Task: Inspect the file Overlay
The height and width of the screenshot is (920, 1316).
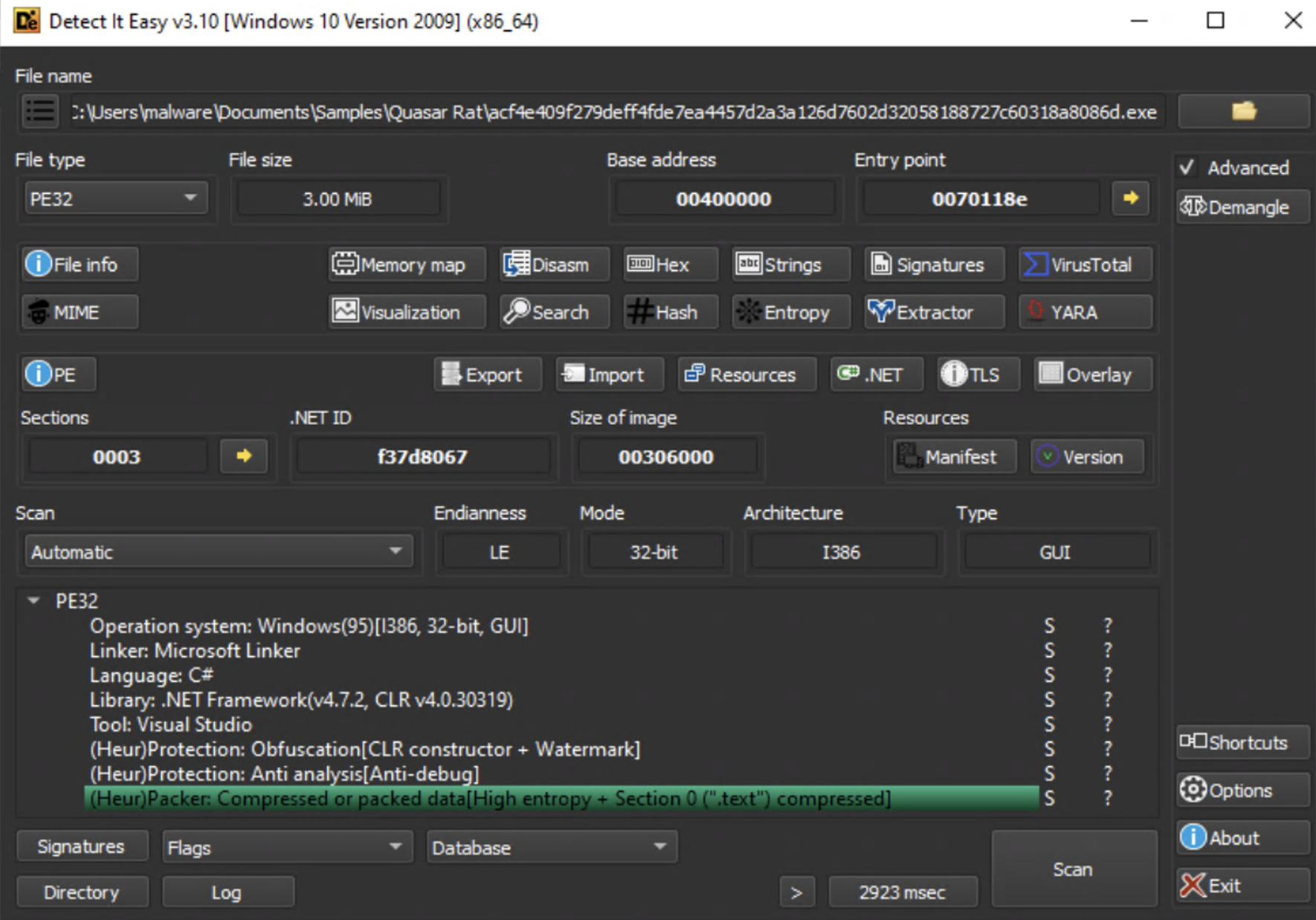Action: point(1093,375)
